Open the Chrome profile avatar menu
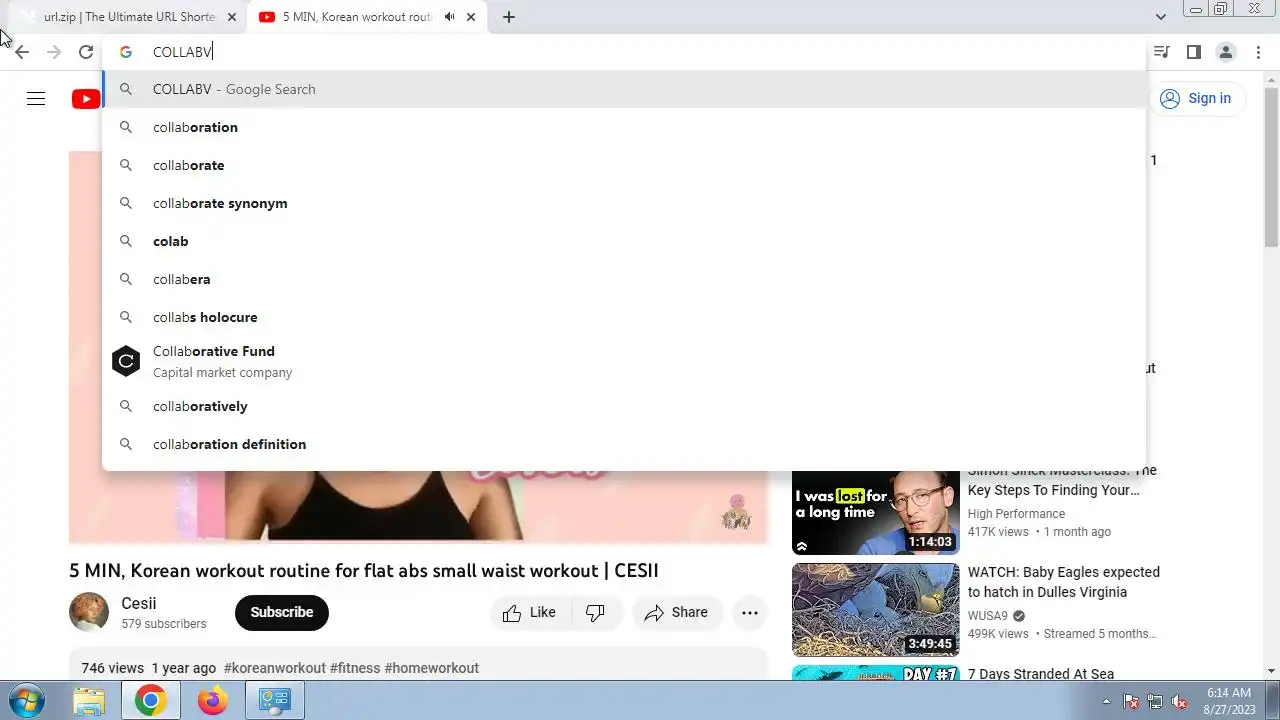This screenshot has width=1280, height=720. (x=1226, y=52)
